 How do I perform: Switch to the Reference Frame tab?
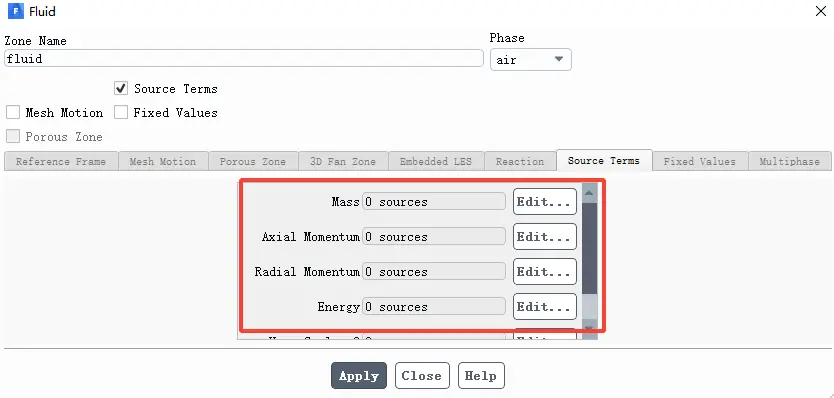click(61, 161)
